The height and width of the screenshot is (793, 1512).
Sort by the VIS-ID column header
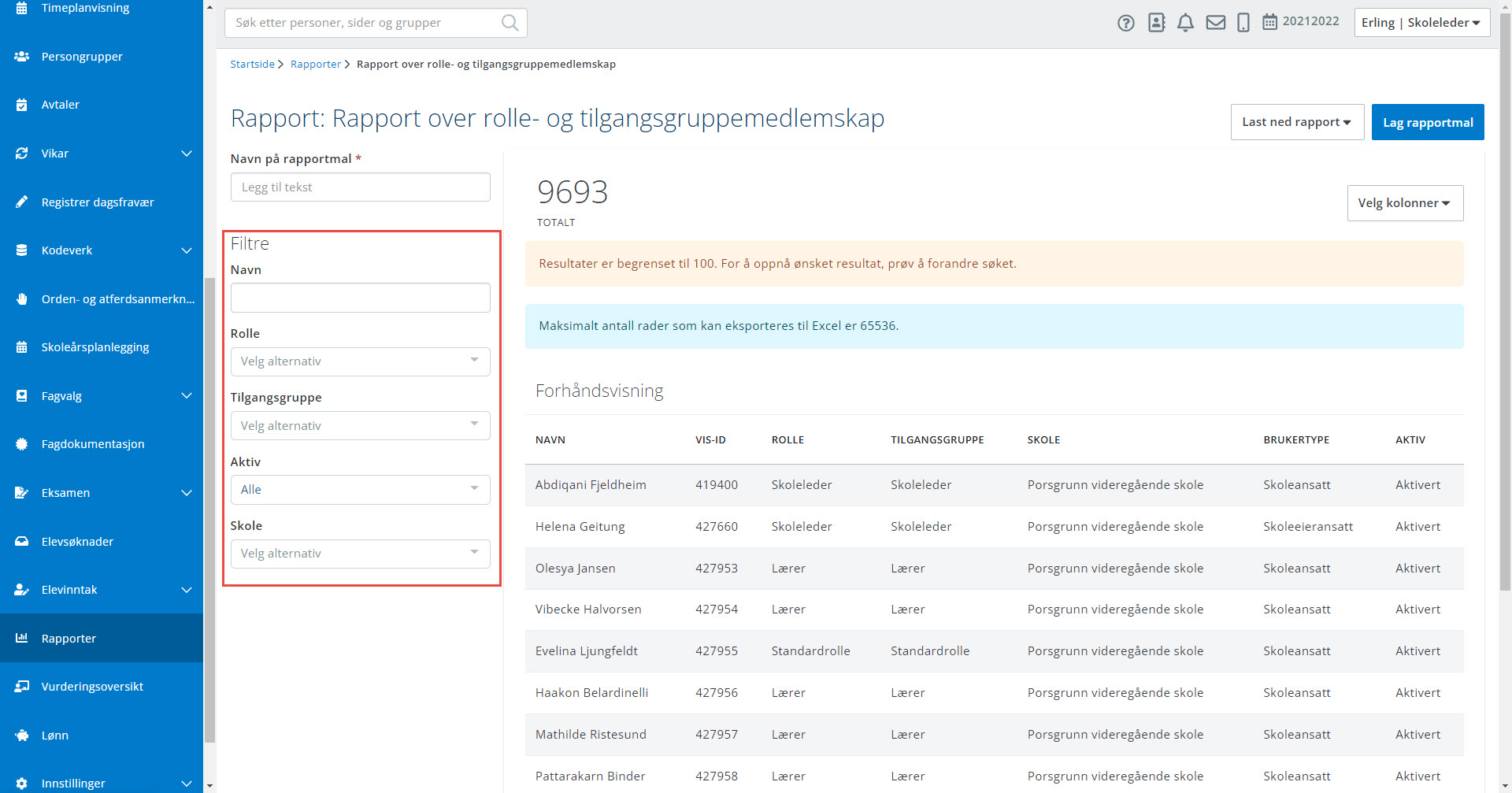710,440
